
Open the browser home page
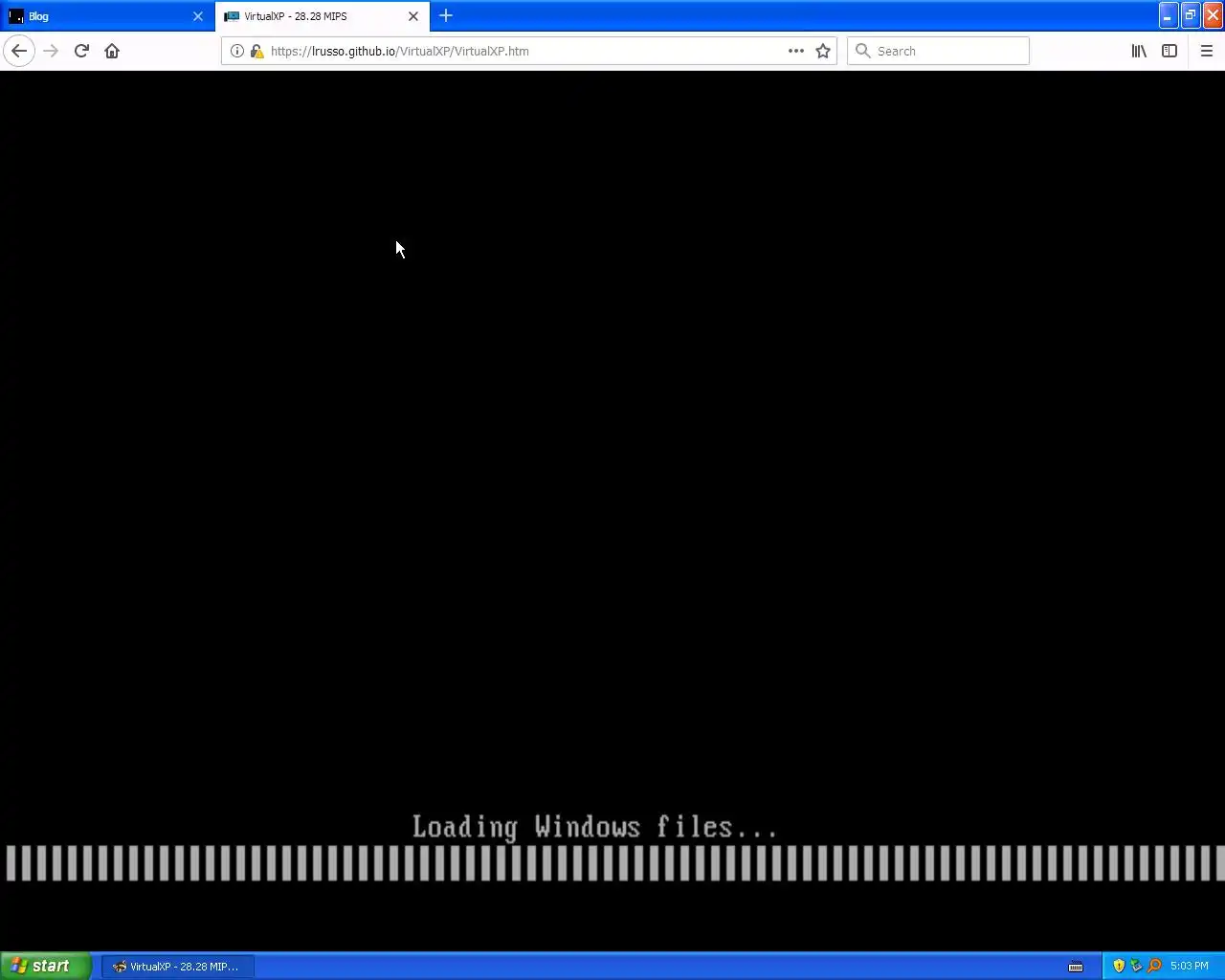112,51
